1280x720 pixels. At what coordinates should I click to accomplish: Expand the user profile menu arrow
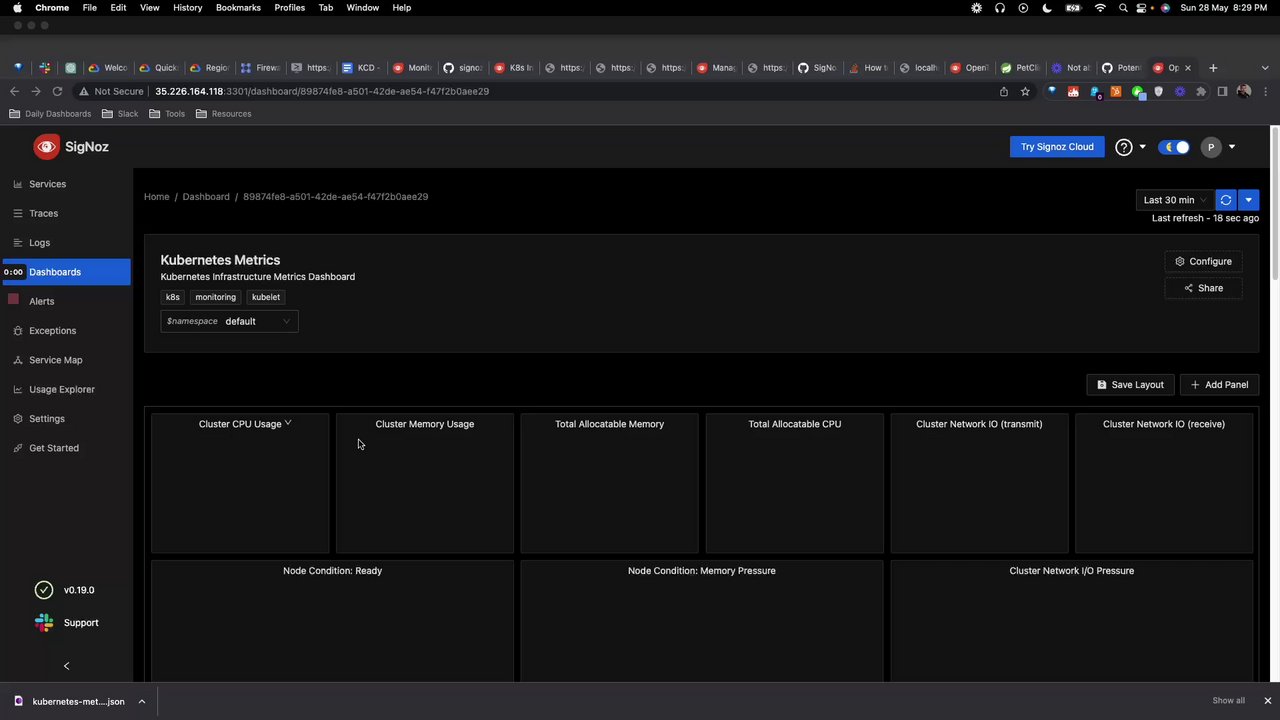tap(1231, 147)
